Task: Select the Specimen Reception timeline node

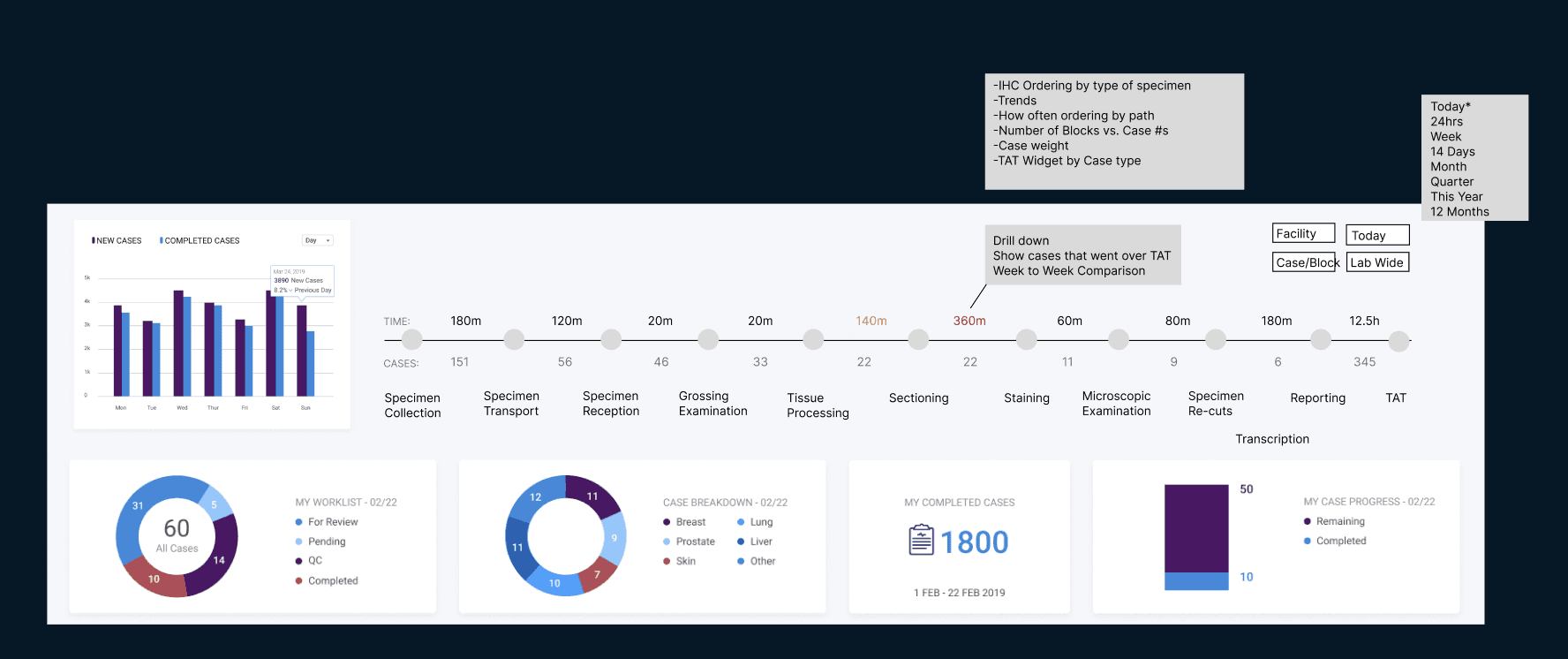Action: 611,339
